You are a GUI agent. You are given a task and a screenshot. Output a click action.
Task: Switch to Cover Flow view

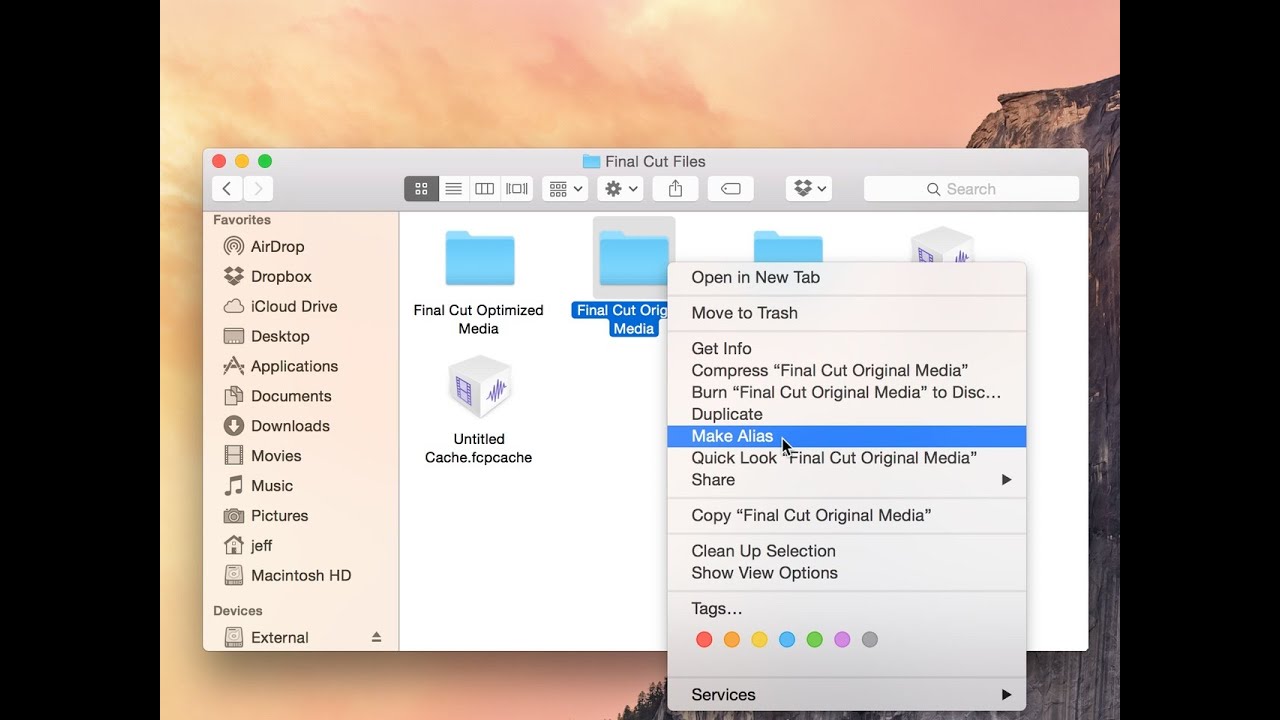pyautogui.click(x=517, y=188)
